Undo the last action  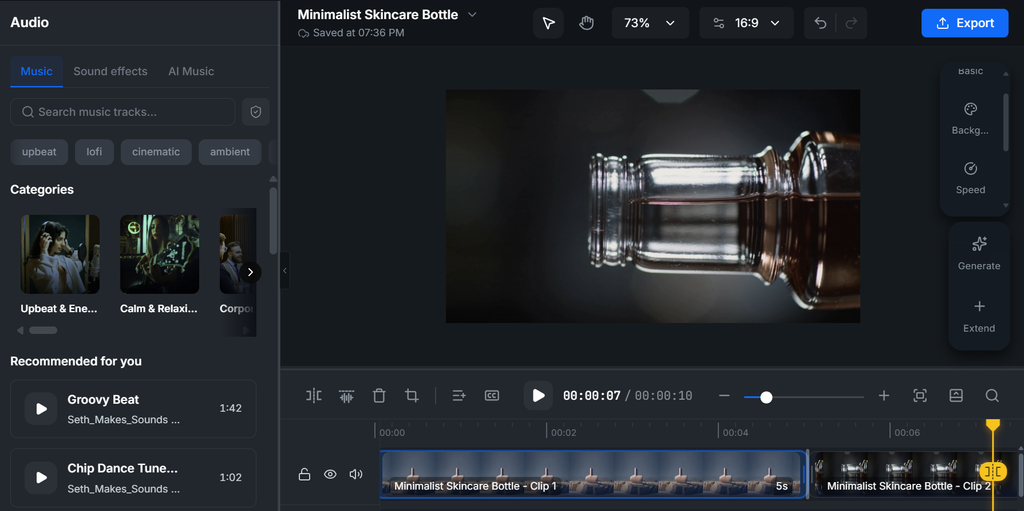coord(820,23)
